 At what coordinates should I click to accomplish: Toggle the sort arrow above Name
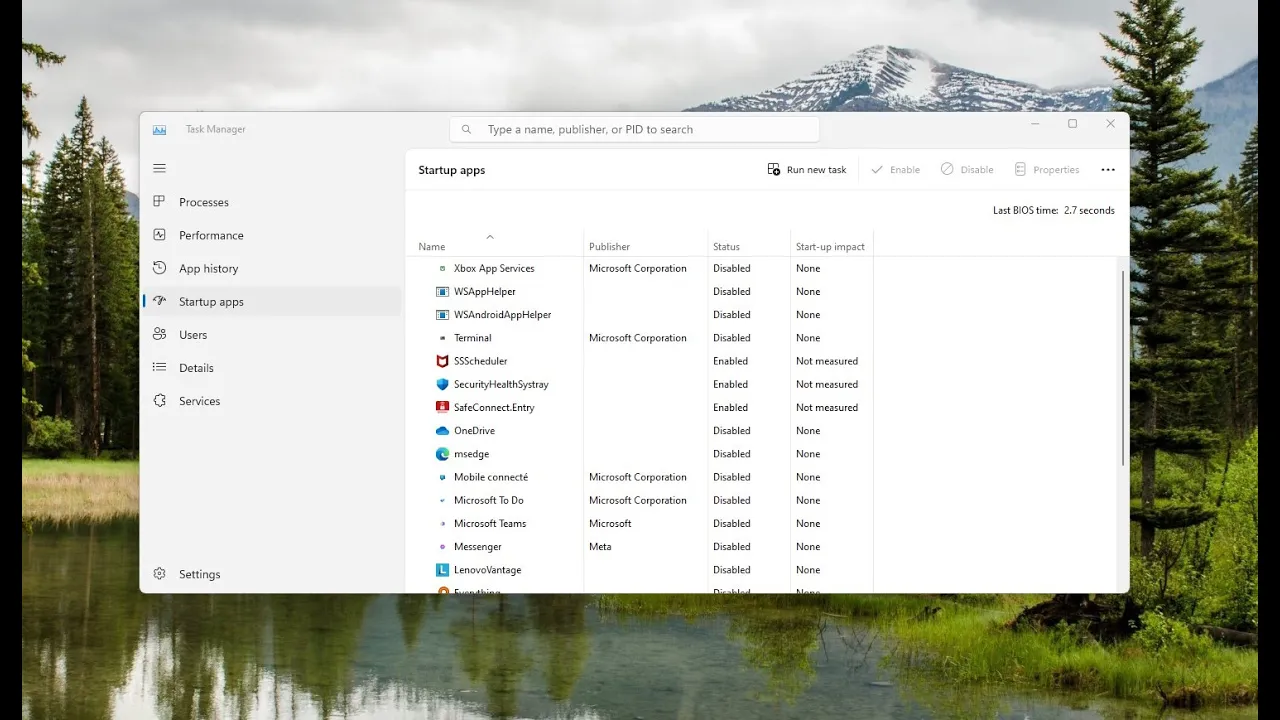490,237
